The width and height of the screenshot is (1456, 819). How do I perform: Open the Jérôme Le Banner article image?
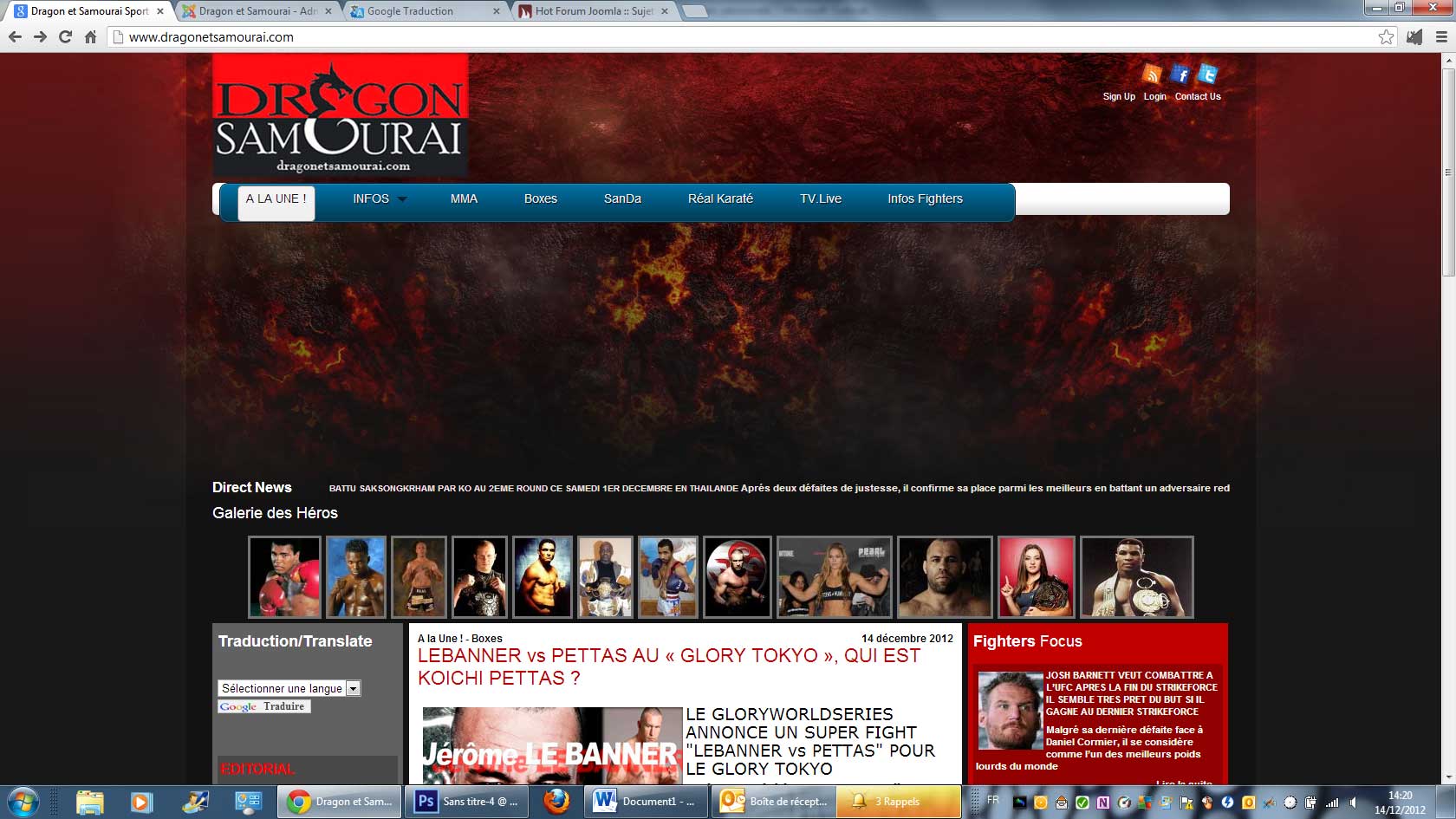tap(551, 745)
